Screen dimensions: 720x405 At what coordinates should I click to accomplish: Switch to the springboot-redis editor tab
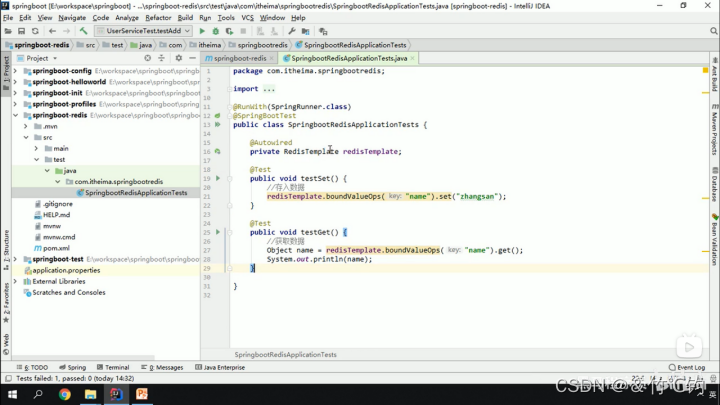[x=240, y=58]
